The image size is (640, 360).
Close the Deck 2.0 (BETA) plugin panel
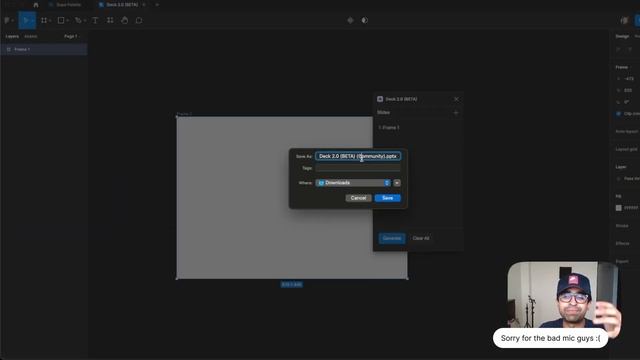tap(456, 99)
